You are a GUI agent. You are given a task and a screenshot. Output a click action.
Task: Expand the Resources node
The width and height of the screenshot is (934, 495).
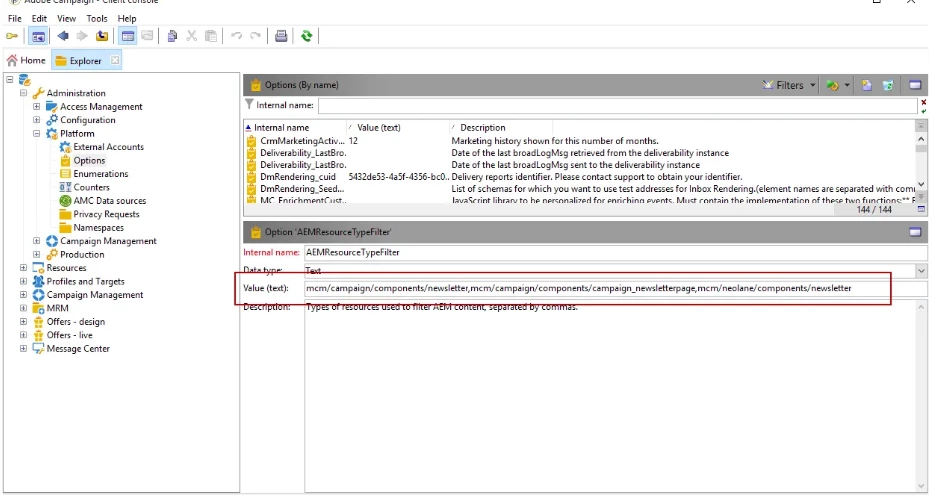[23, 268]
